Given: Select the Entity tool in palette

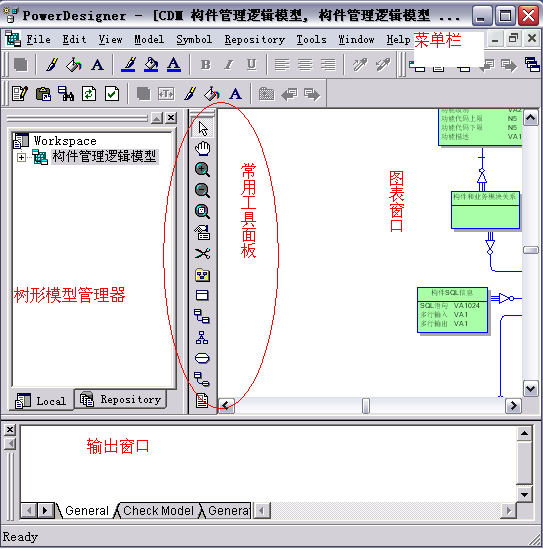Looking at the screenshot, I should [x=202, y=296].
